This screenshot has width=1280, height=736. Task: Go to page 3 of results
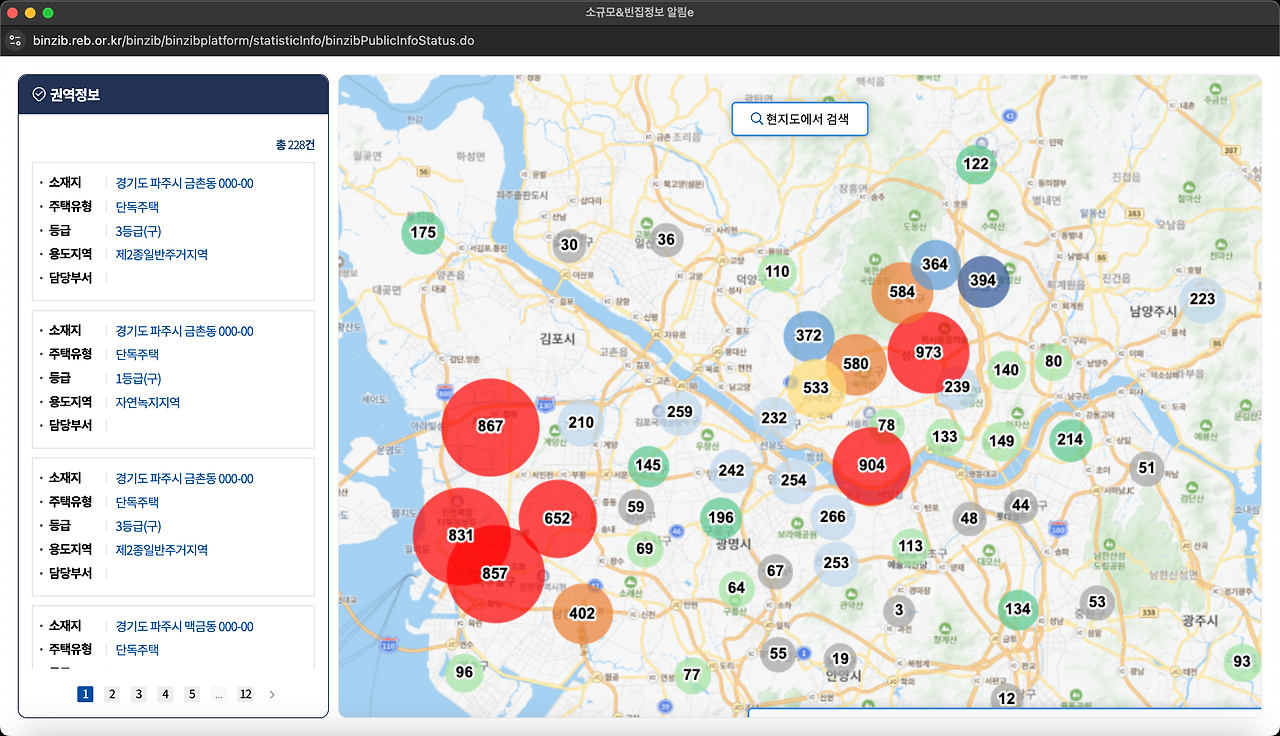[139, 694]
